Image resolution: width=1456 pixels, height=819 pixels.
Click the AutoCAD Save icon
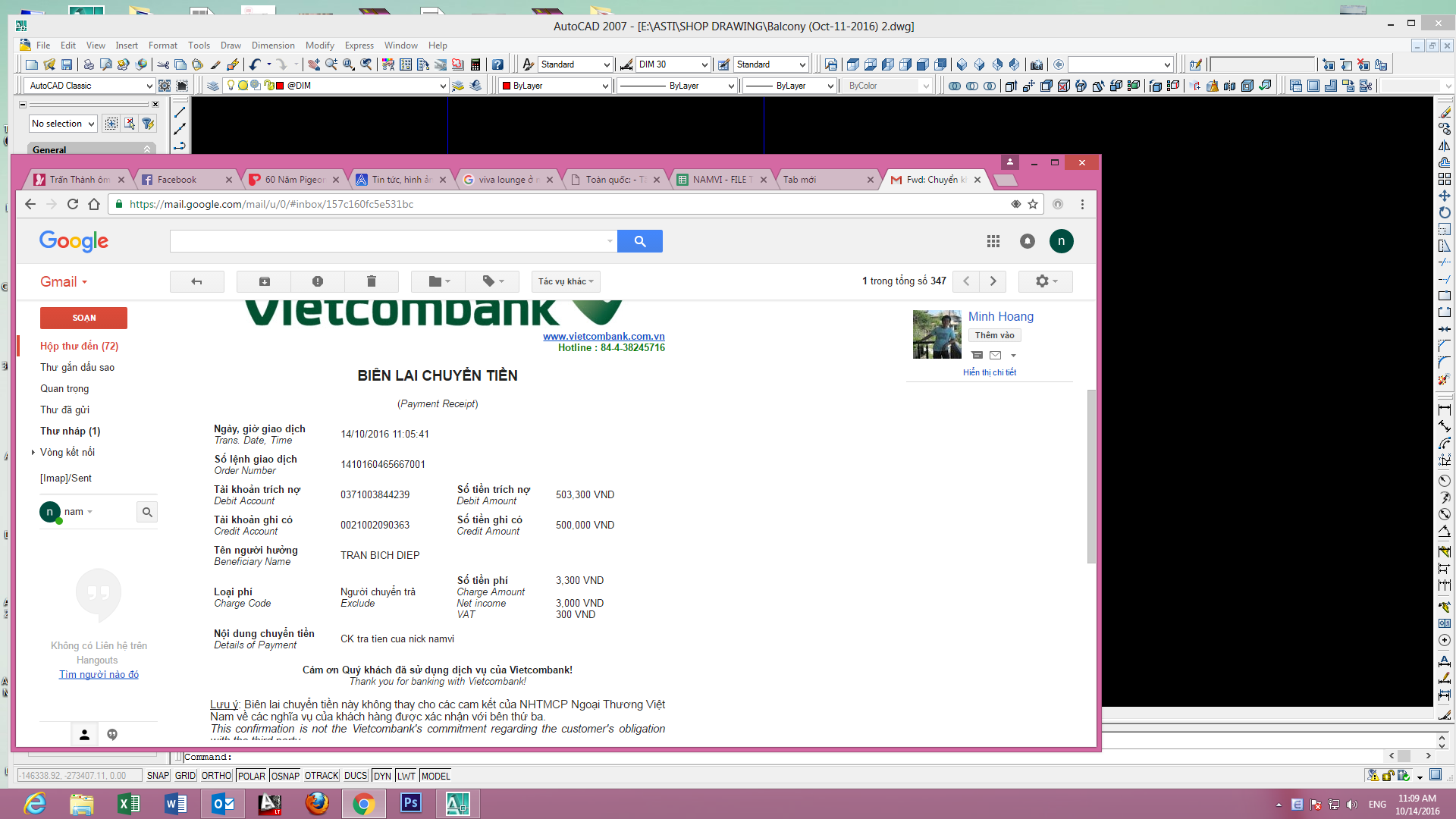[x=67, y=64]
